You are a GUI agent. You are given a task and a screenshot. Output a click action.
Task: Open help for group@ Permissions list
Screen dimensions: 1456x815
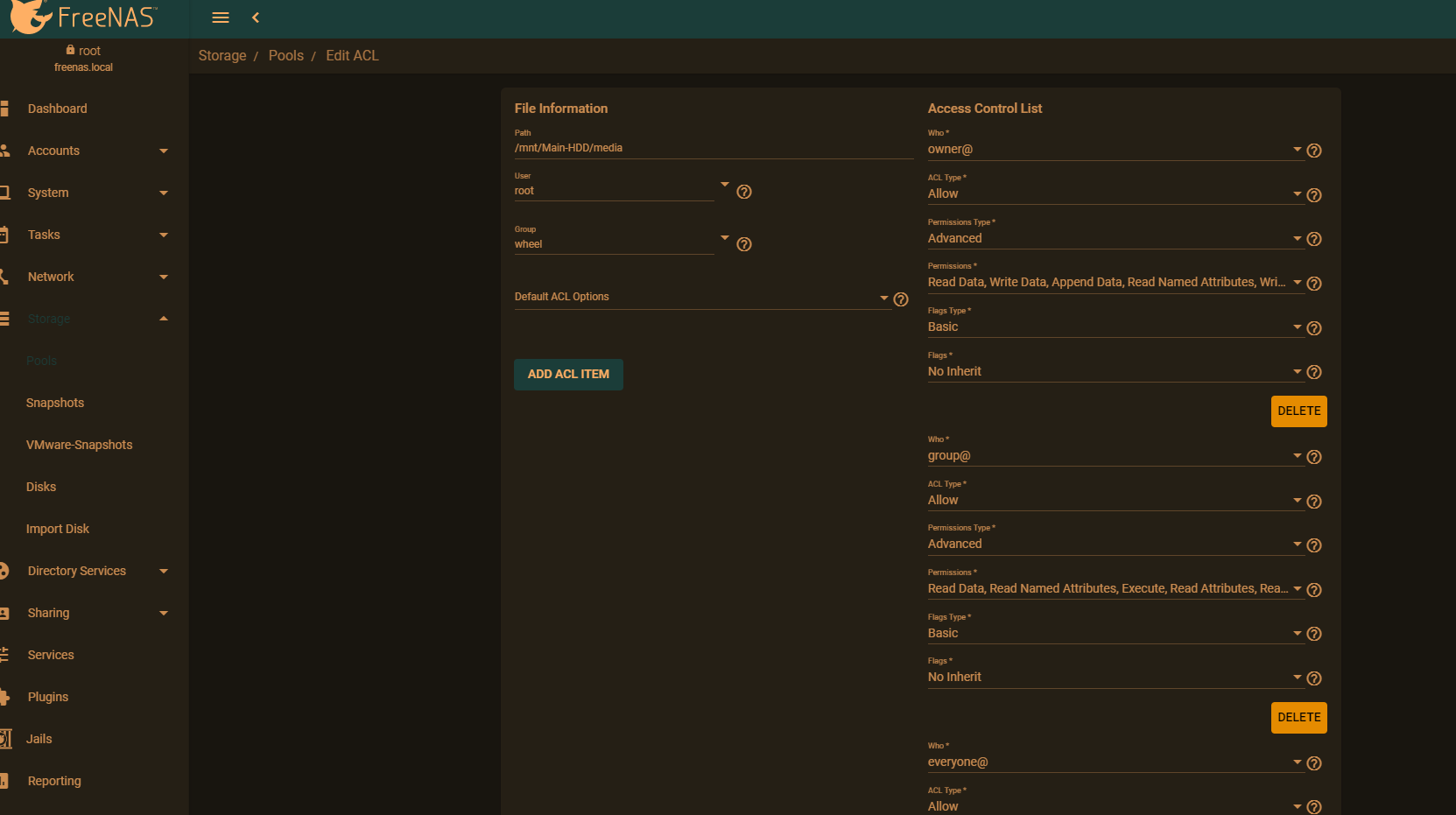[1314, 590]
